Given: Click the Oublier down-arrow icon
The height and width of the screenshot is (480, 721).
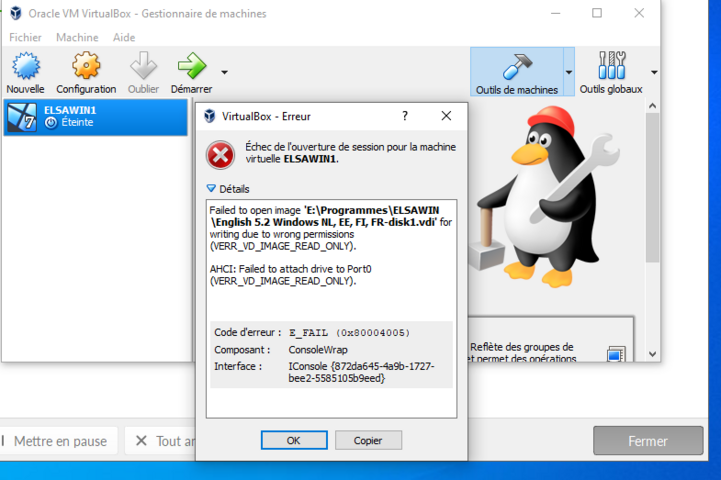Looking at the screenshot, I should (x=143, y=66).
